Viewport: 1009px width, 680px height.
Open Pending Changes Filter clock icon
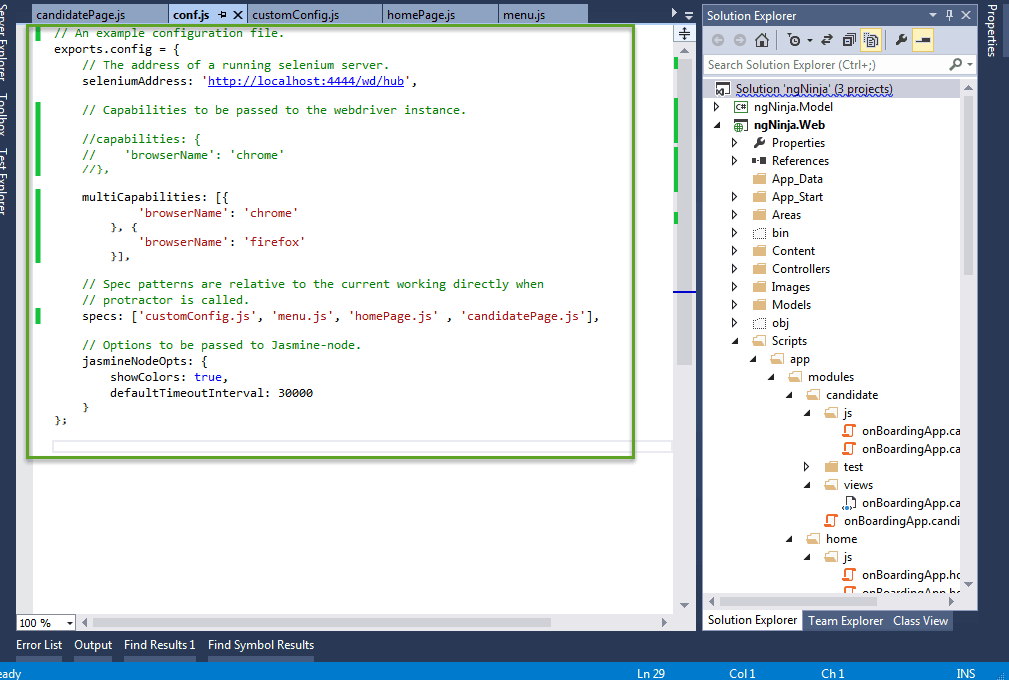click(x=794, y=40)
